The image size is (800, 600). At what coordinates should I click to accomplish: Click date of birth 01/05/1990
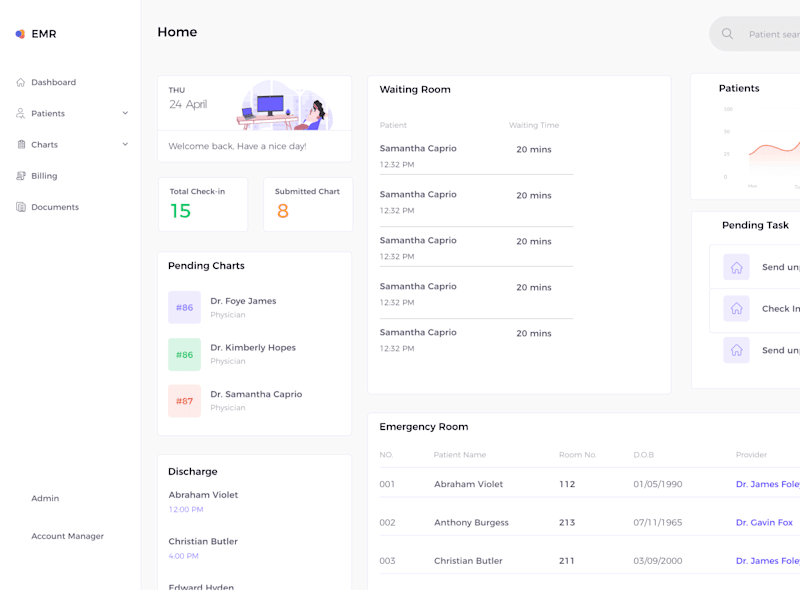[658, 484]
